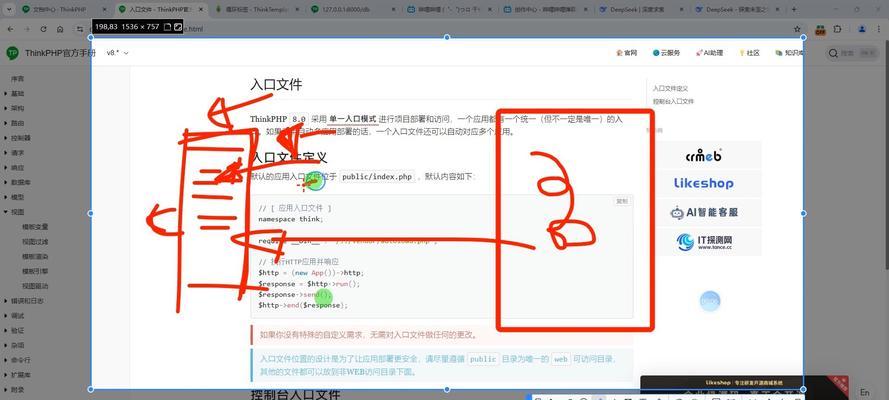The image size is (889, 400).
Task: Open the 调试 sidebar entry
Action: [x=17, y=316]
